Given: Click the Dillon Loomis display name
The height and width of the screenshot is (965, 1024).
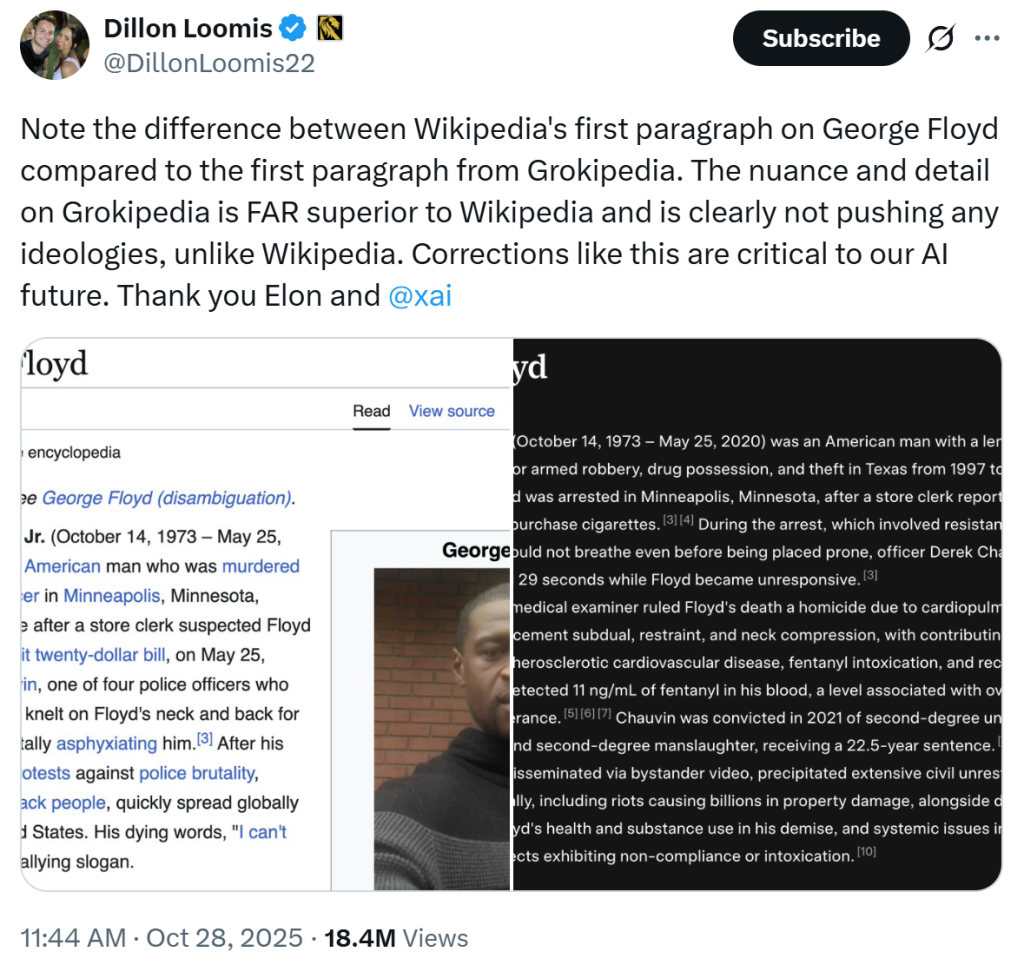Looking at the screenshot, I should (188, 30).
